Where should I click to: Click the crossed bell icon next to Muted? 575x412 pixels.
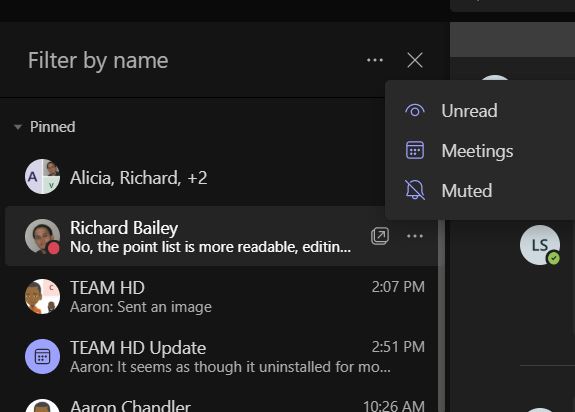click(x=415, y=190)
